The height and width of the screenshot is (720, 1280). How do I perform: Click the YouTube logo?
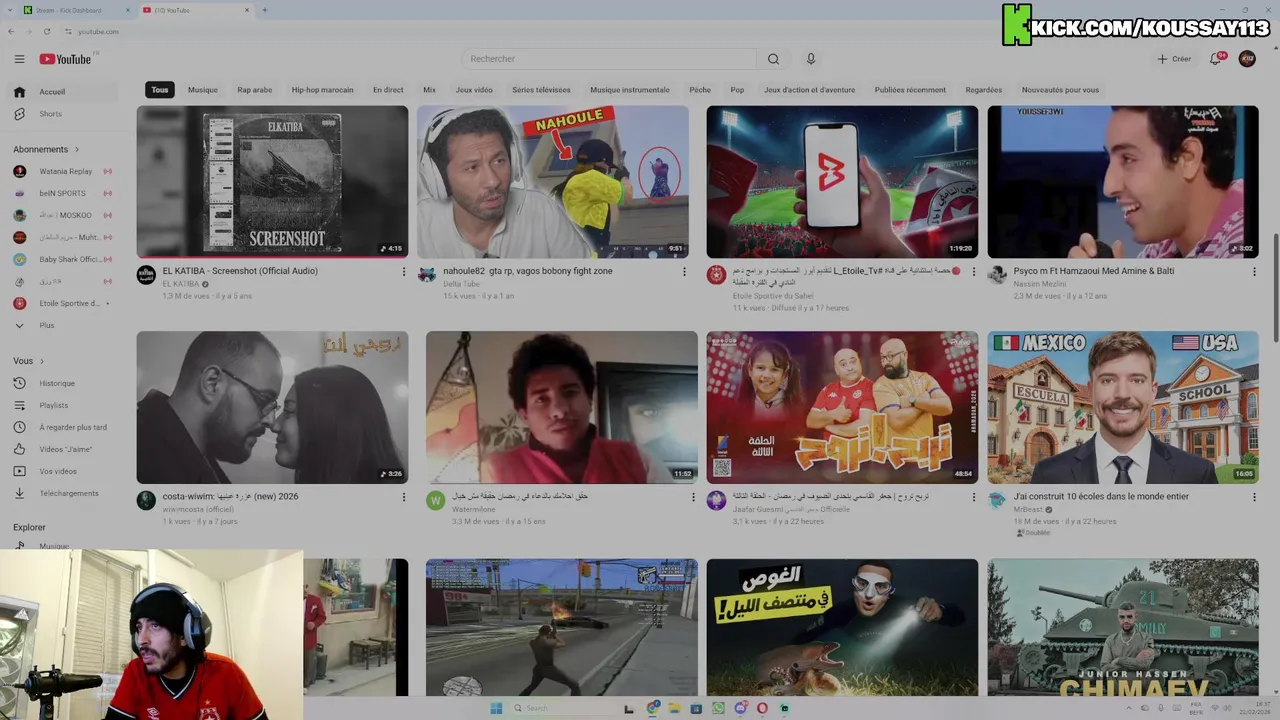tap(66, 59)
